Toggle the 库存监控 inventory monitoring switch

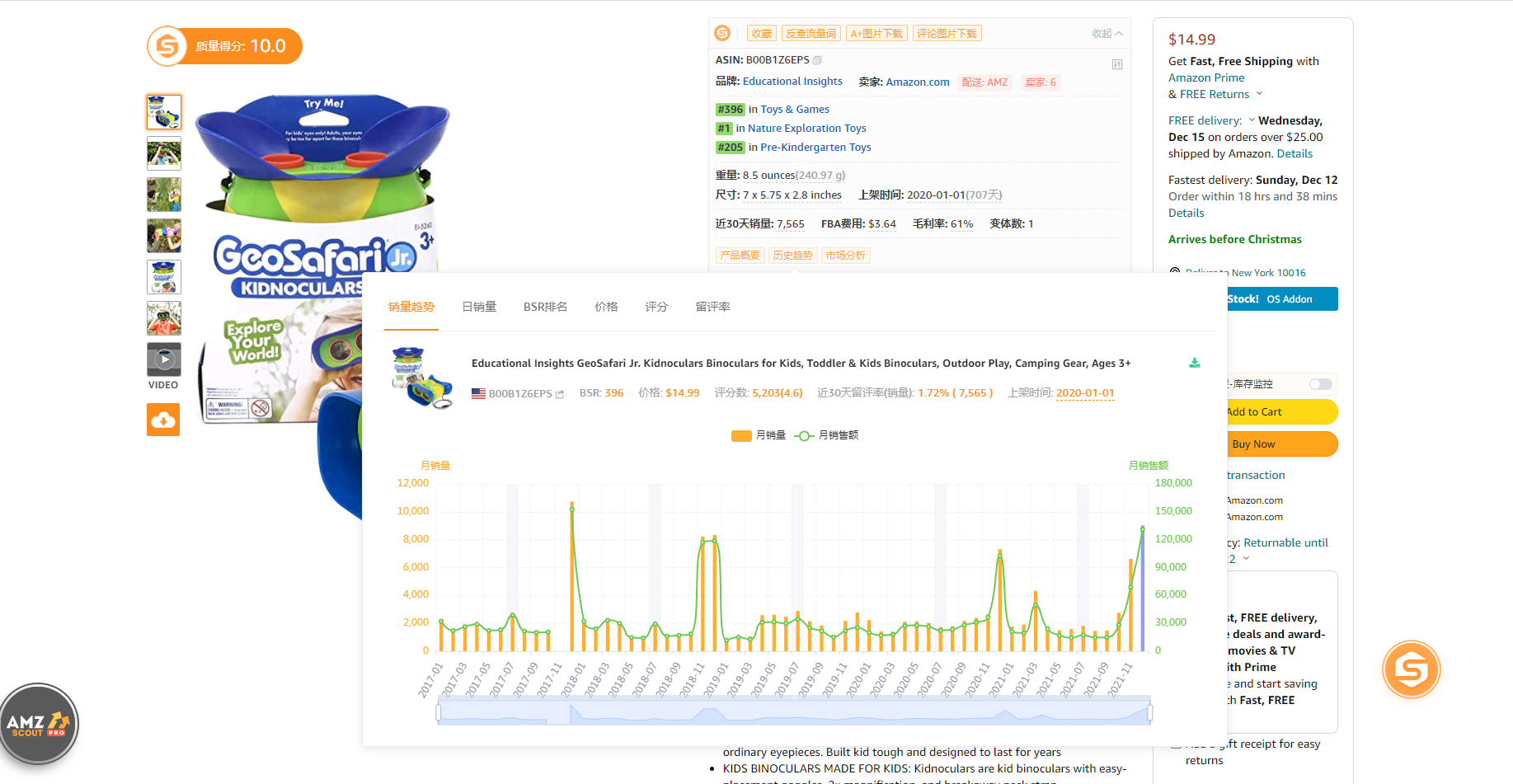click(1320, 384)
